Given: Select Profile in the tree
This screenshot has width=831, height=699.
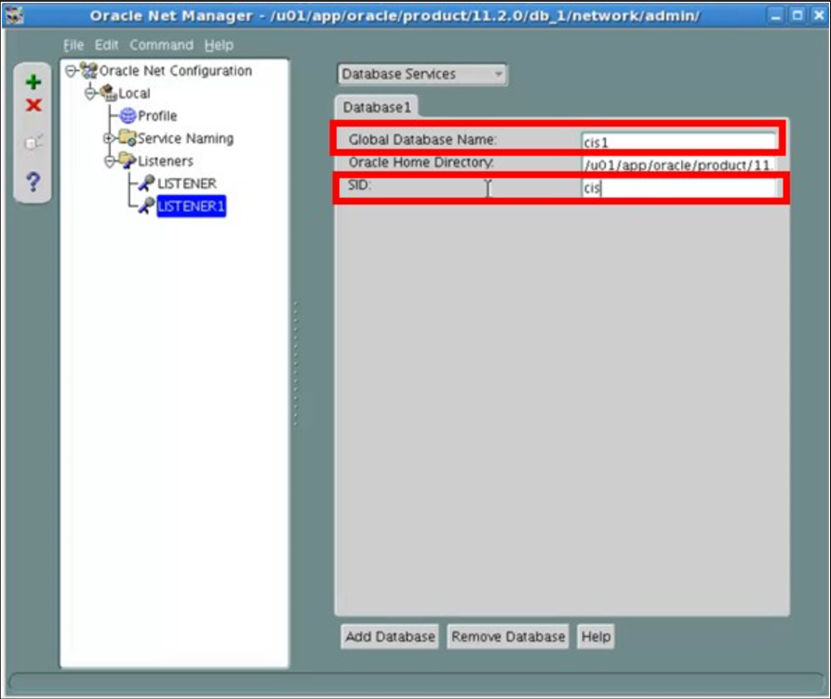Looking at the screenshot, I should tap(157, 116).
